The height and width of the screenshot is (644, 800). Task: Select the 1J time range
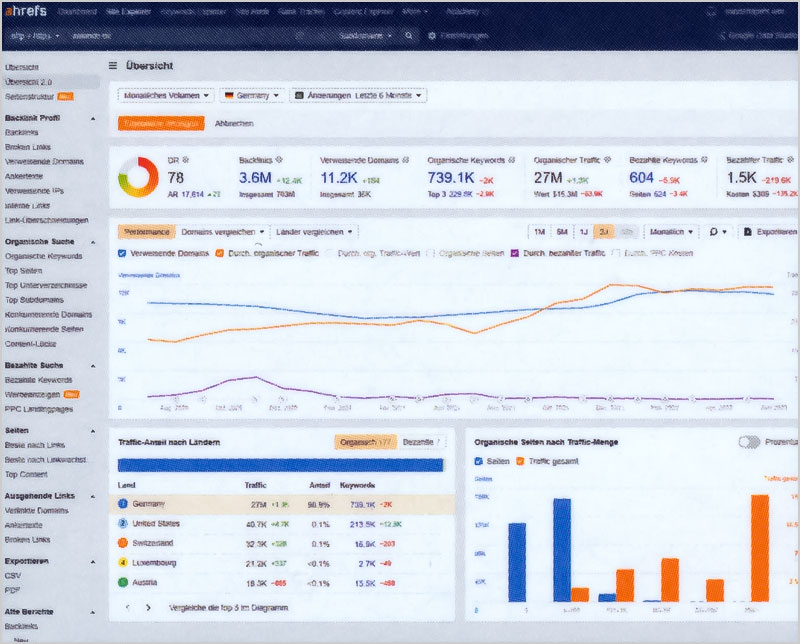[584, 232]
